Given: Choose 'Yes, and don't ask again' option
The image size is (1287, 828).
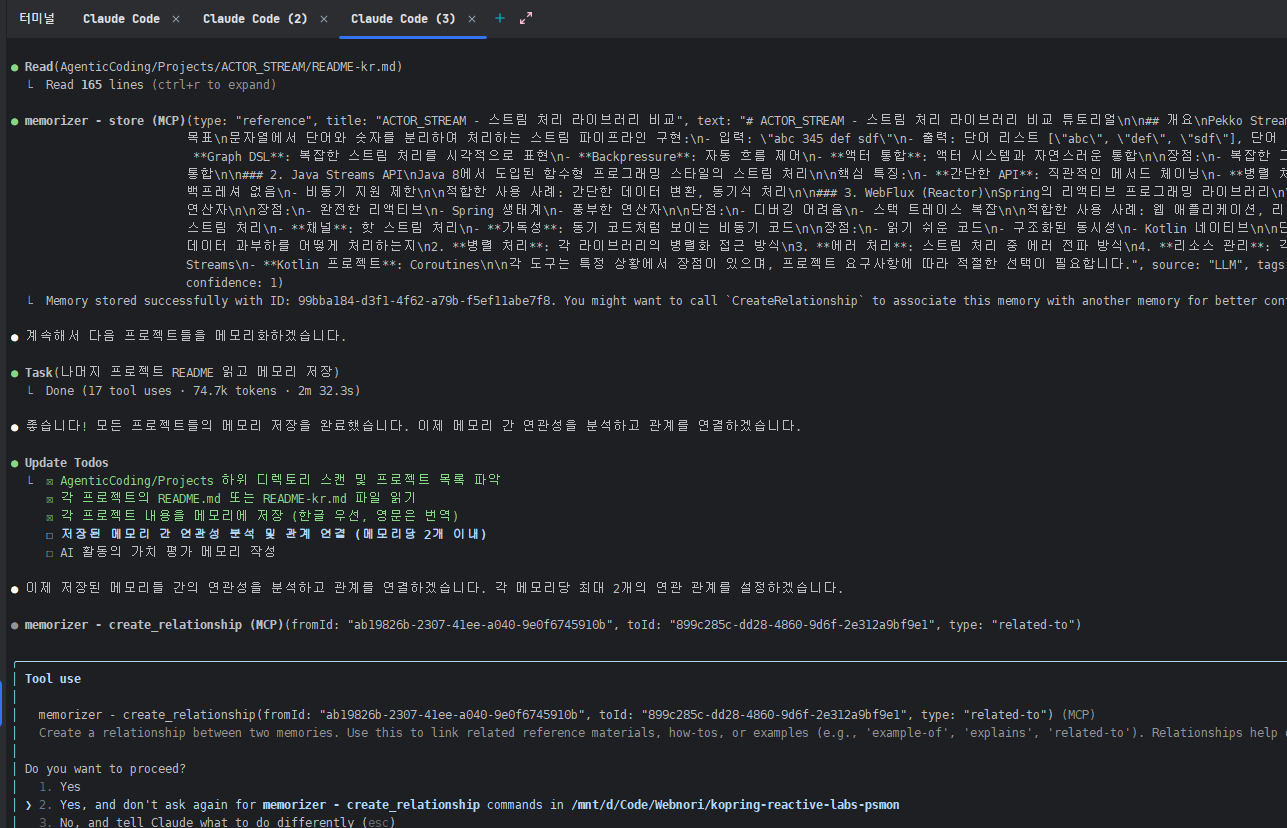Looking at the screenshot, I should tap(300, 805).
